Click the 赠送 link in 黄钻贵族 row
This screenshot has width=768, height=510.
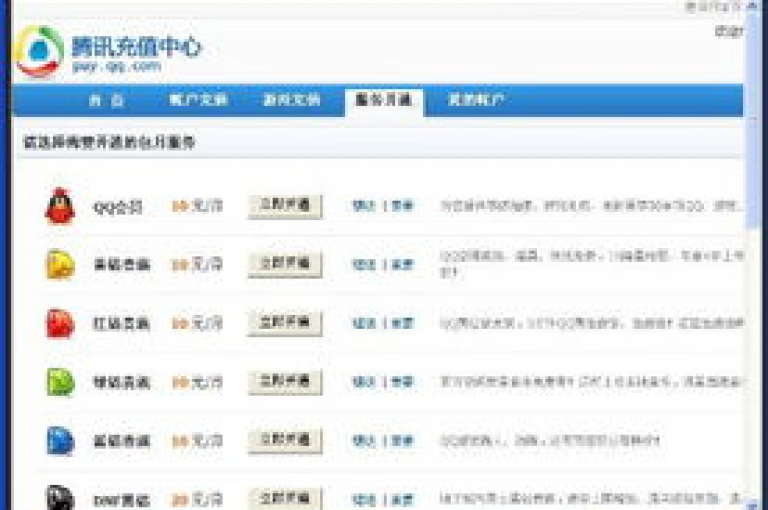pyautogui.click(x=364, y=265)
